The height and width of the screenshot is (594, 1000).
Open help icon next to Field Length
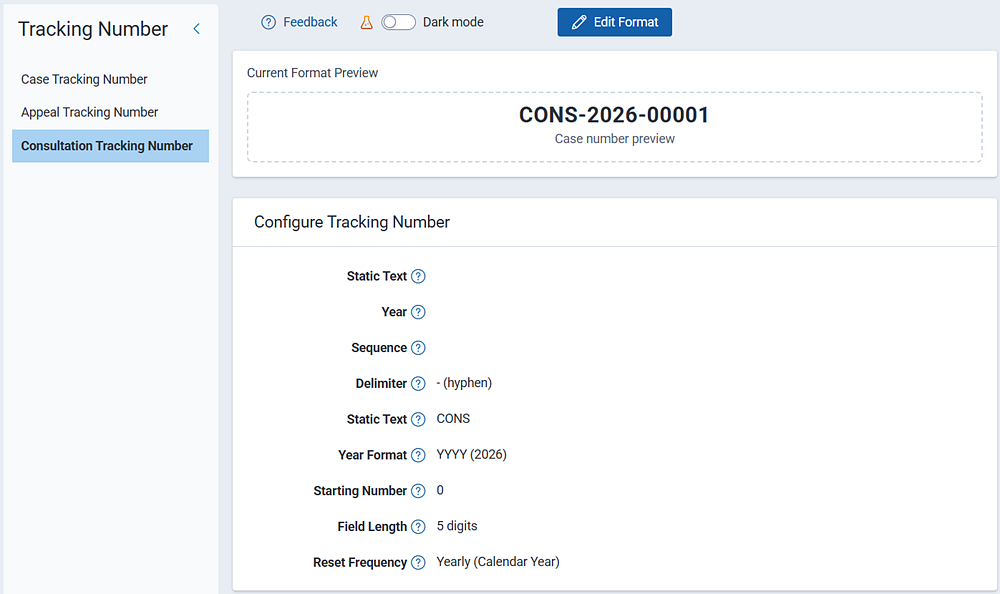(418, 526)
